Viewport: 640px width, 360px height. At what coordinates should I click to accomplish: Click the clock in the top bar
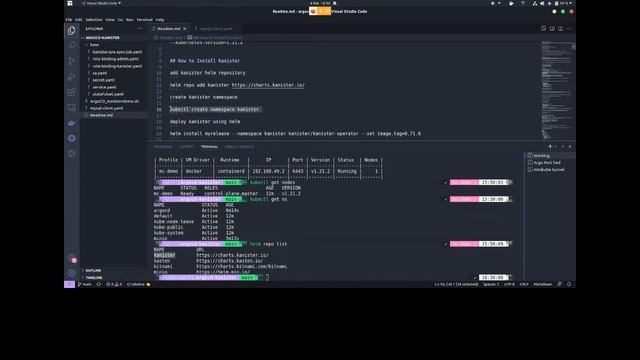pos(320,3)
